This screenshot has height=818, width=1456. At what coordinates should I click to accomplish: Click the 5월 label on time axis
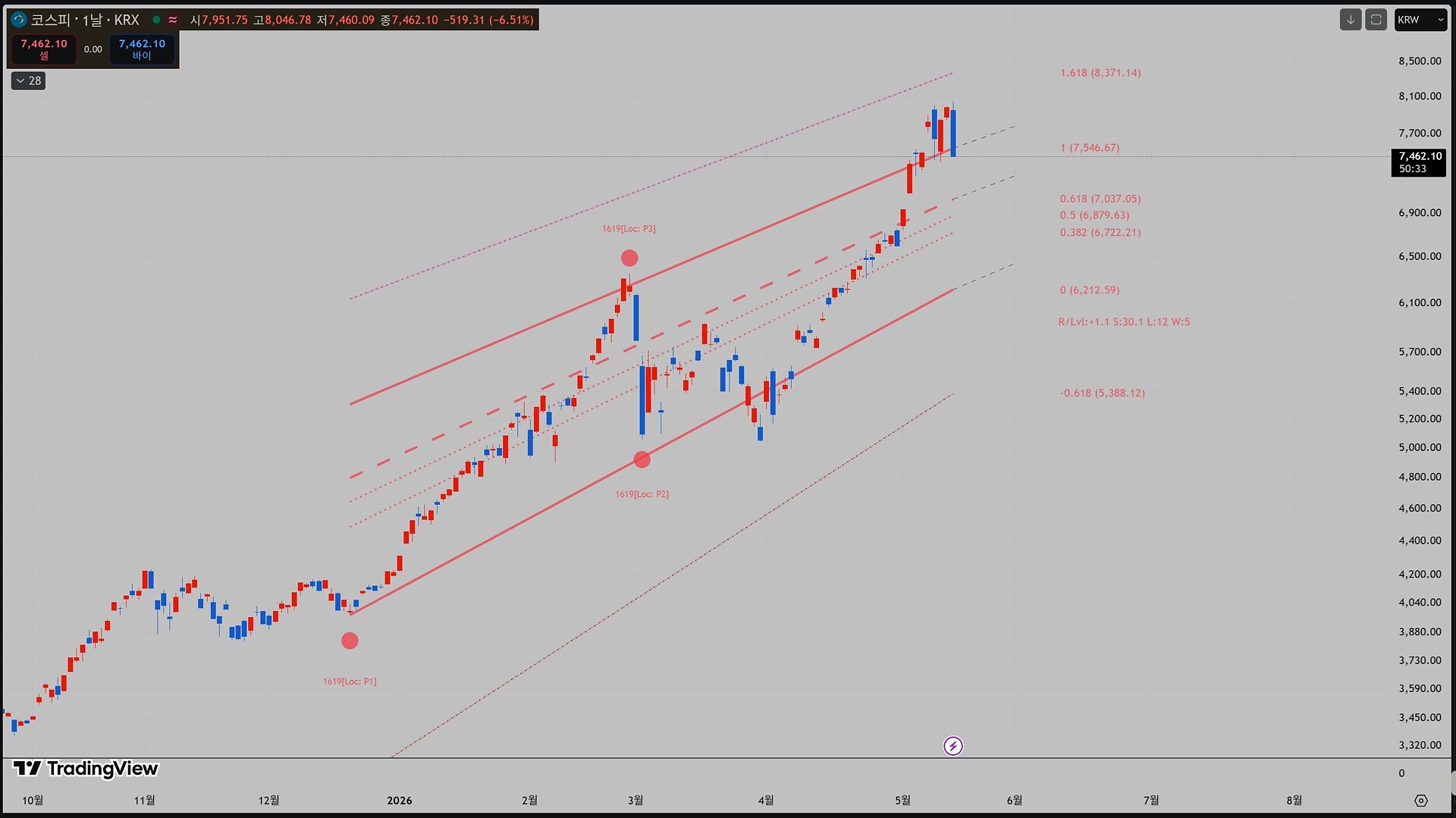[902, 801]
